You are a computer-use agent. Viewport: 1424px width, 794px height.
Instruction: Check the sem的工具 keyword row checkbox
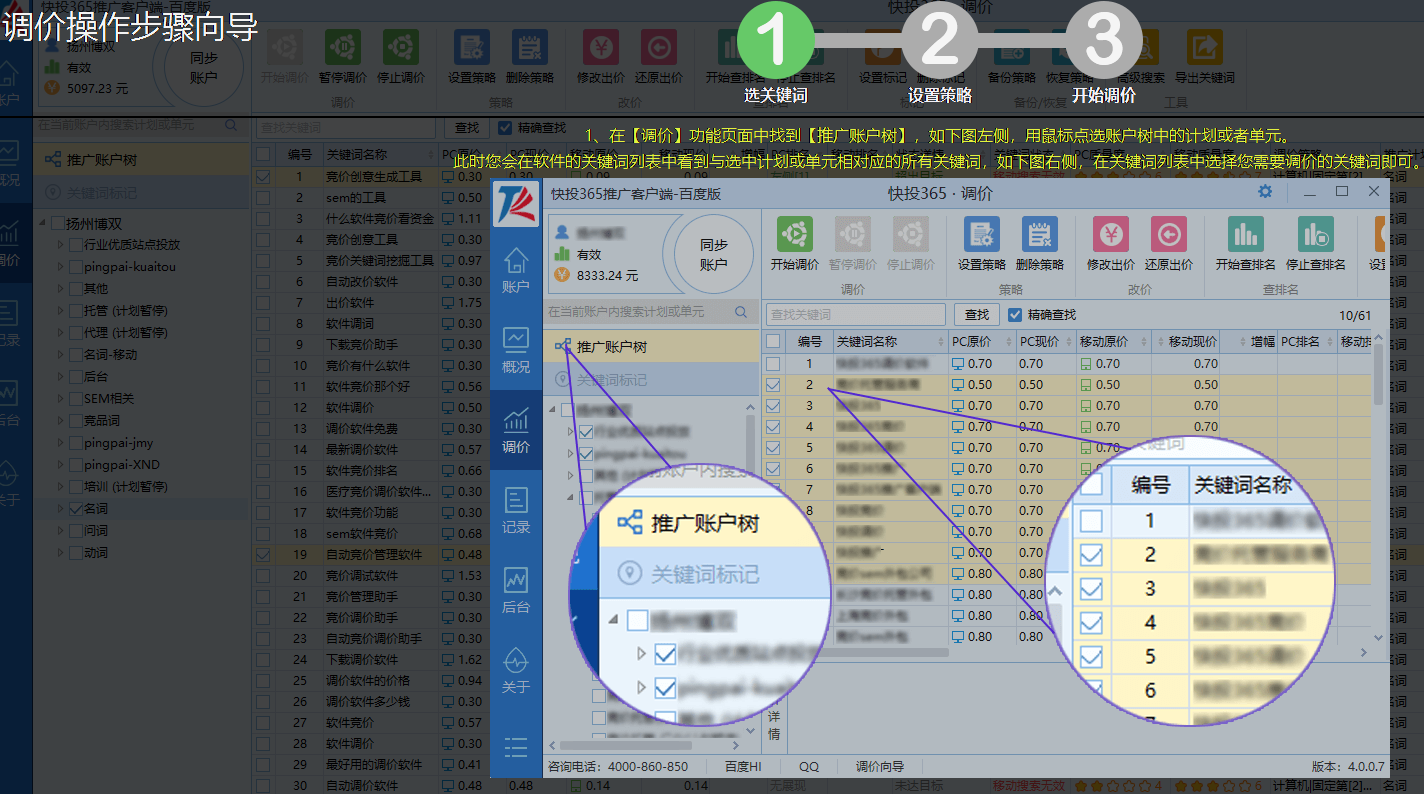coord(263,197)
